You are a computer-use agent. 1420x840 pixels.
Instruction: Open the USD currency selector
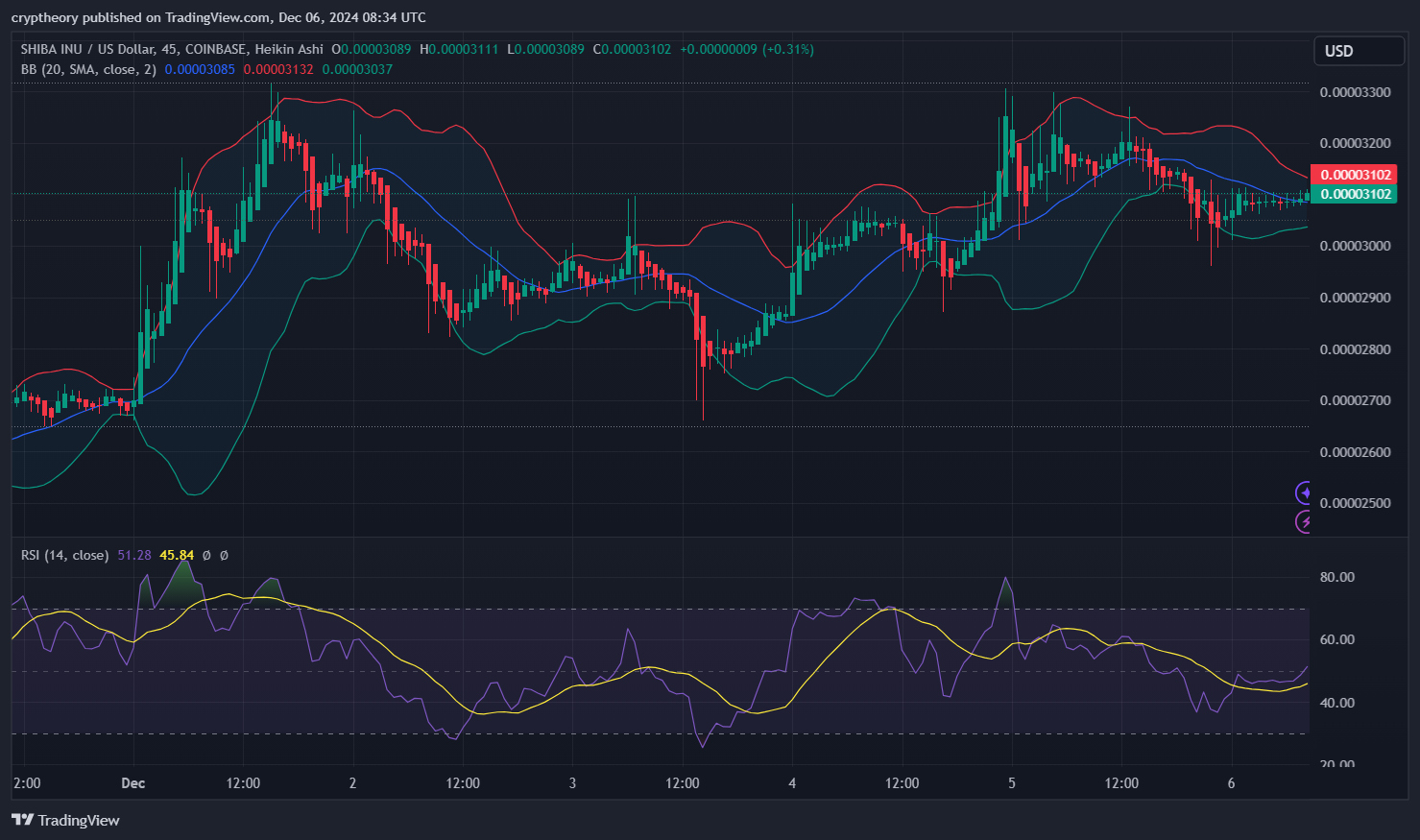coord(1359,51)
